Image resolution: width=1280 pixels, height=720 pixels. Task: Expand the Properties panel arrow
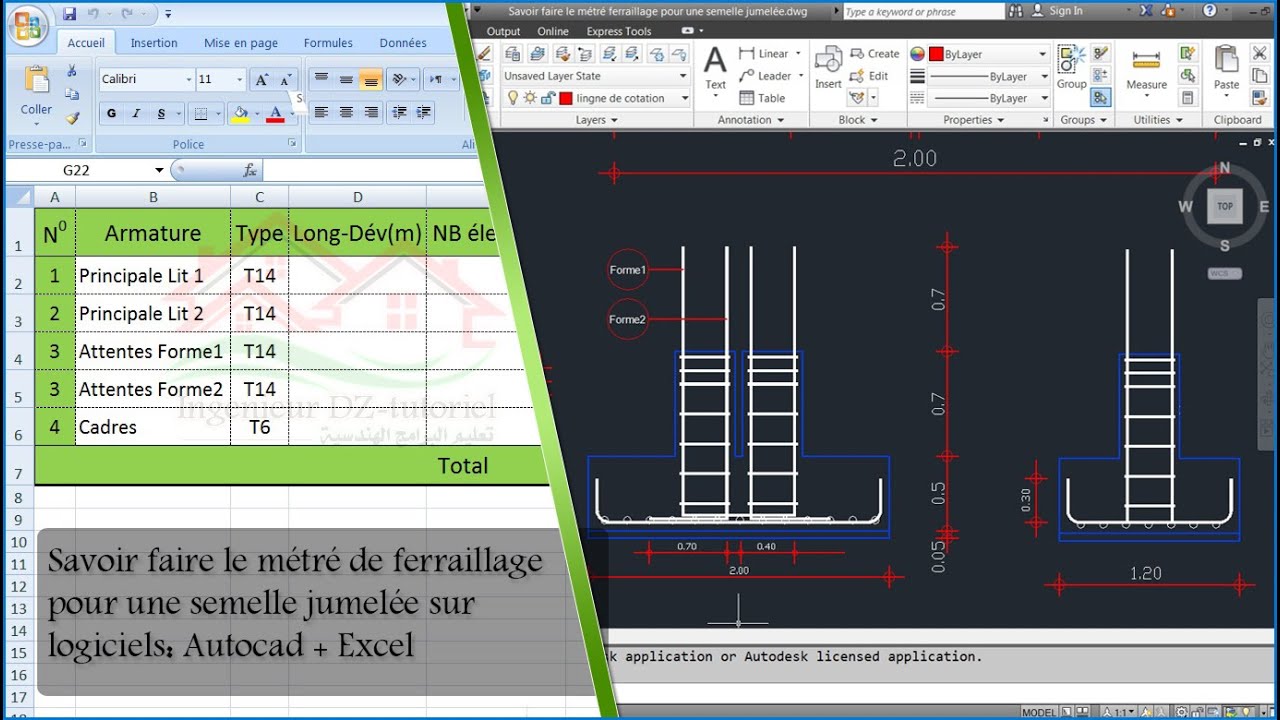(999, 120)
